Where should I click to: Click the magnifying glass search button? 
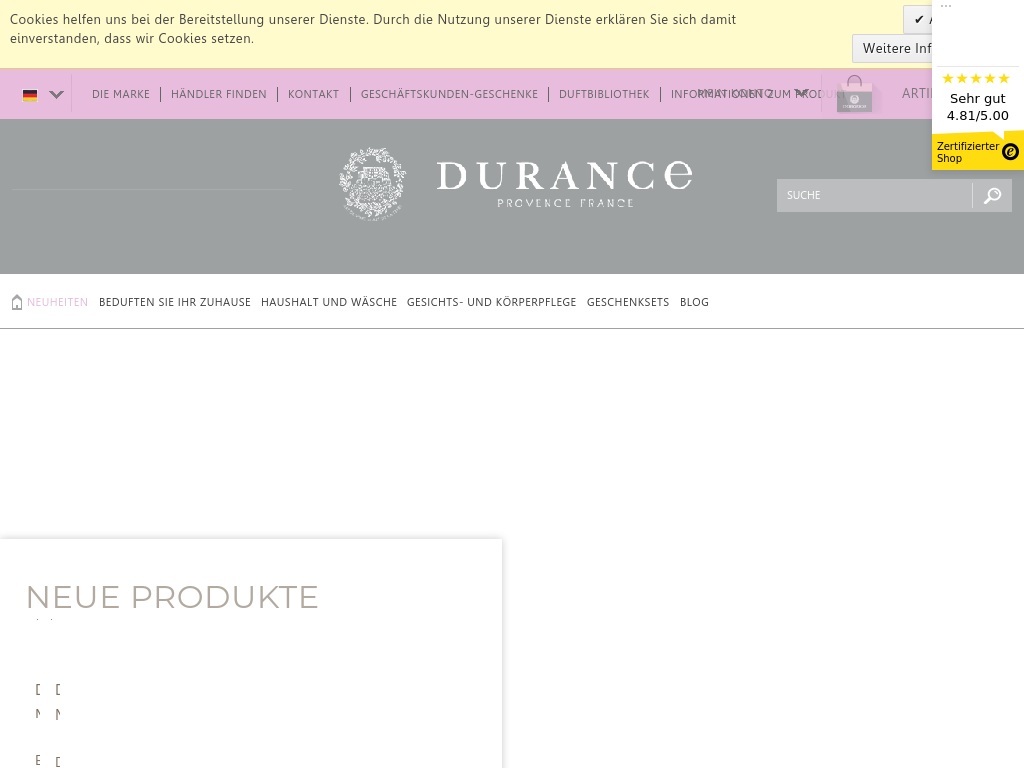(992, 196)
